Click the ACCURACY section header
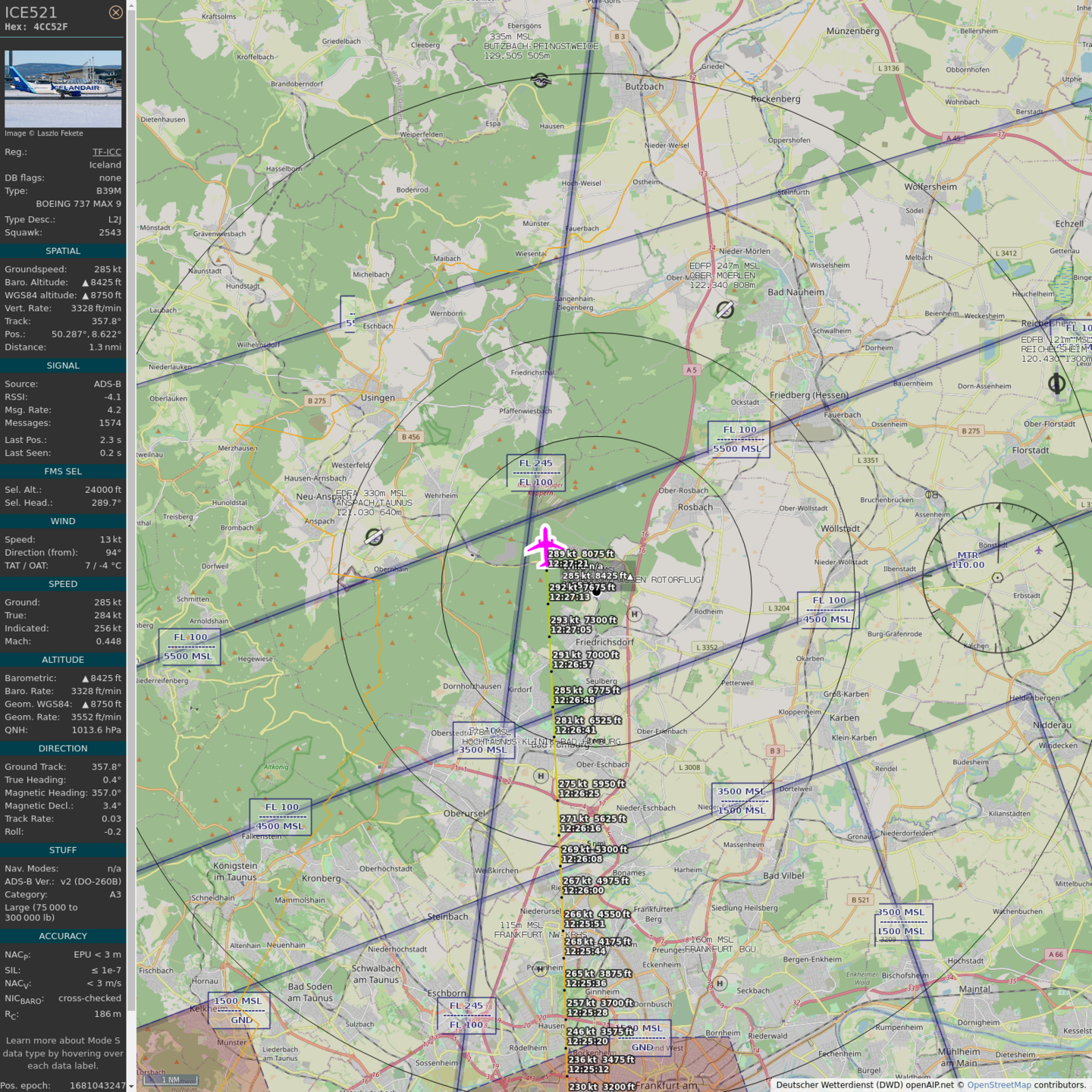 point(63,937)
